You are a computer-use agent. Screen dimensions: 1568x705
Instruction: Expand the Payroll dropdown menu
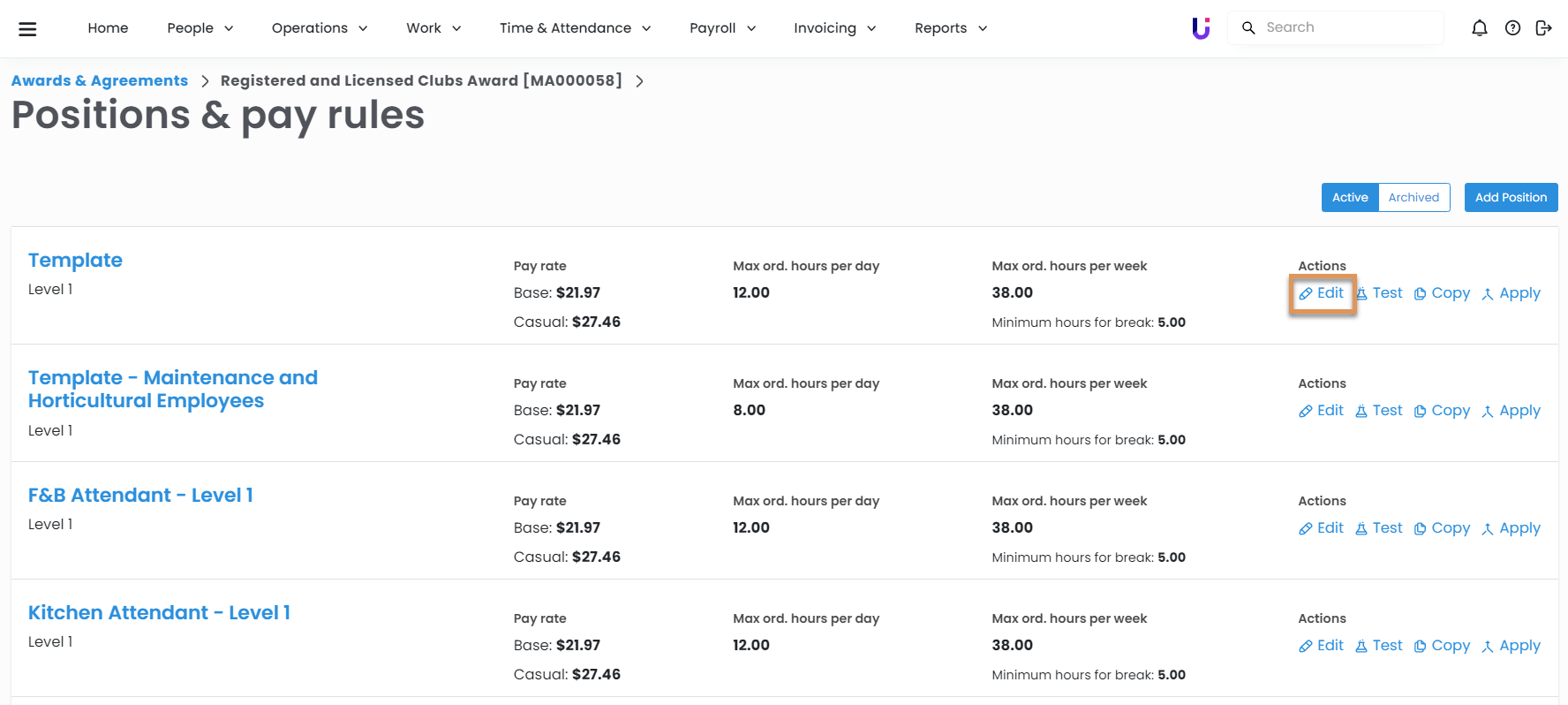722,28
